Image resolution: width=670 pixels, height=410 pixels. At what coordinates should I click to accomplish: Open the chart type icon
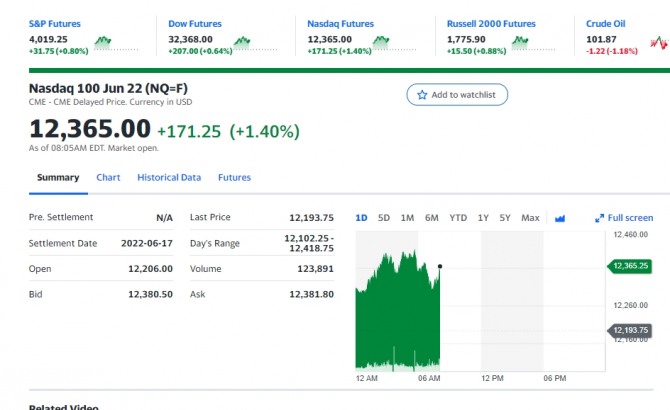pos(560,218)
